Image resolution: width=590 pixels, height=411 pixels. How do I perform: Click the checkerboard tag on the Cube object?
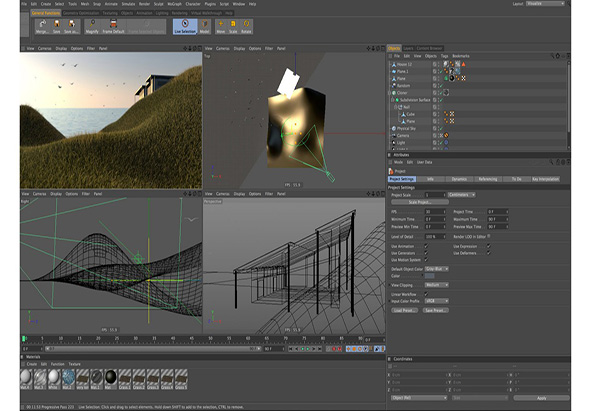pyautogui.click(x=452, y=114)
